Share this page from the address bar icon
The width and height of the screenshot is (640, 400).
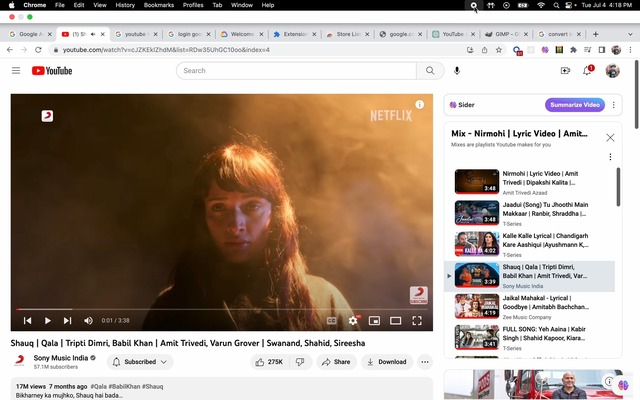coord(484,50)
